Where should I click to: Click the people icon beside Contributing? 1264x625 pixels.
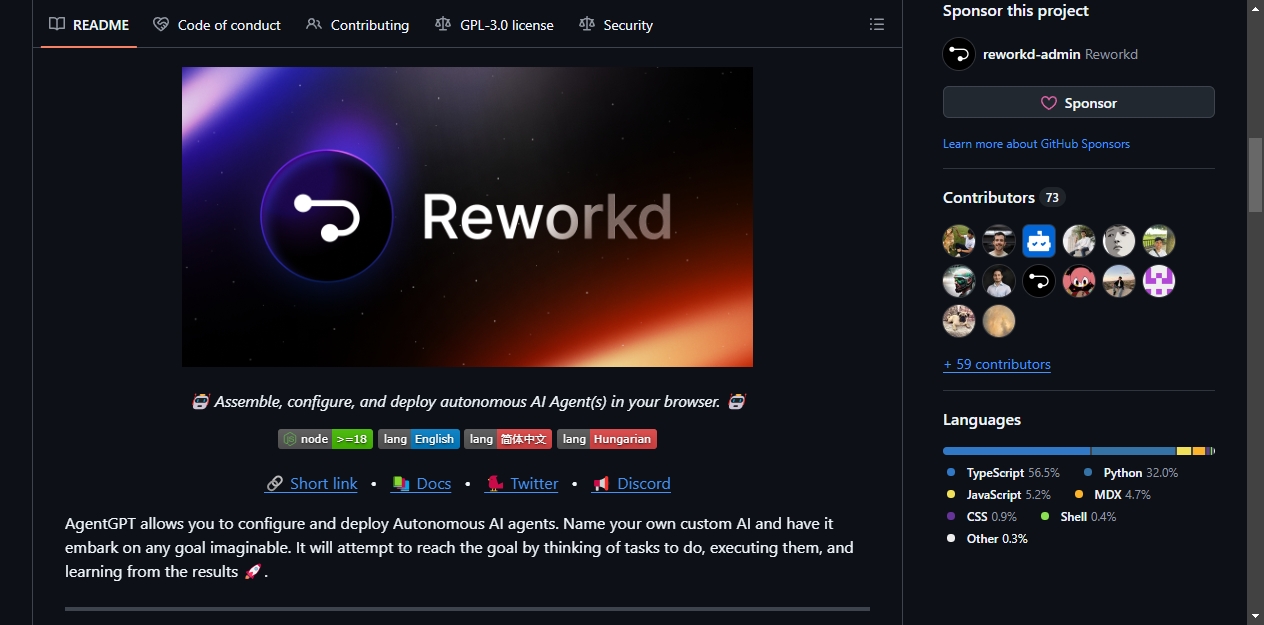click(314, 24)
